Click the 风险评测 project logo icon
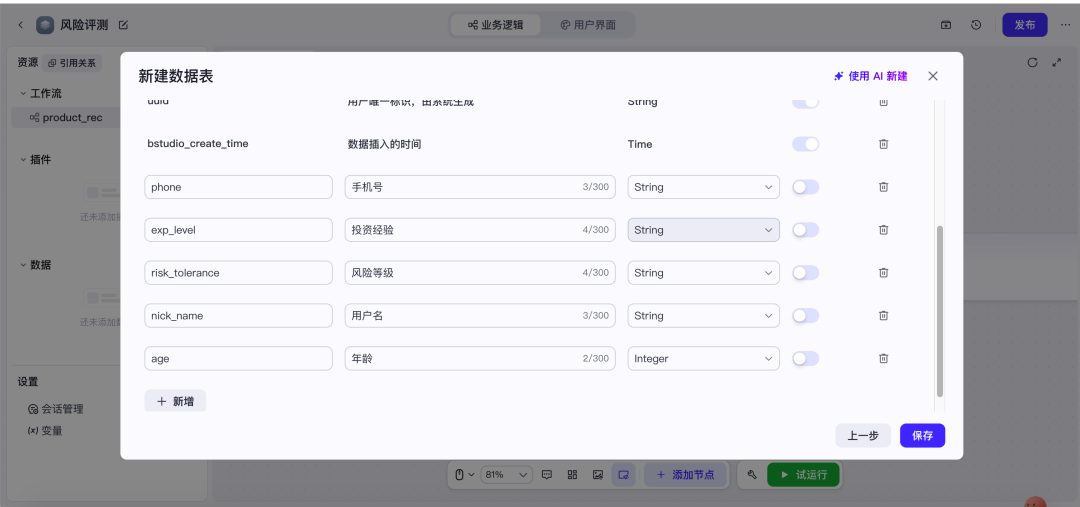This screenshot has width=1080, height=507. (45, 25)
